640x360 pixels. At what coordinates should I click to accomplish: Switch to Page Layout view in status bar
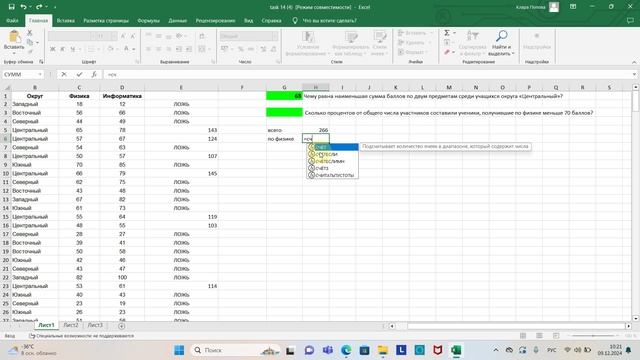[x=539, y=336]
